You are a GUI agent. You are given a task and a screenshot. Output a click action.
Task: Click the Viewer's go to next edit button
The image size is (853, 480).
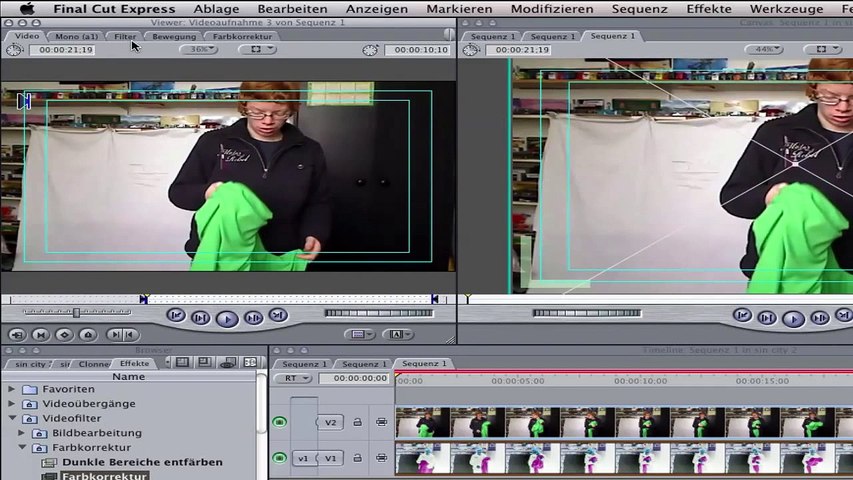(277, 317)
